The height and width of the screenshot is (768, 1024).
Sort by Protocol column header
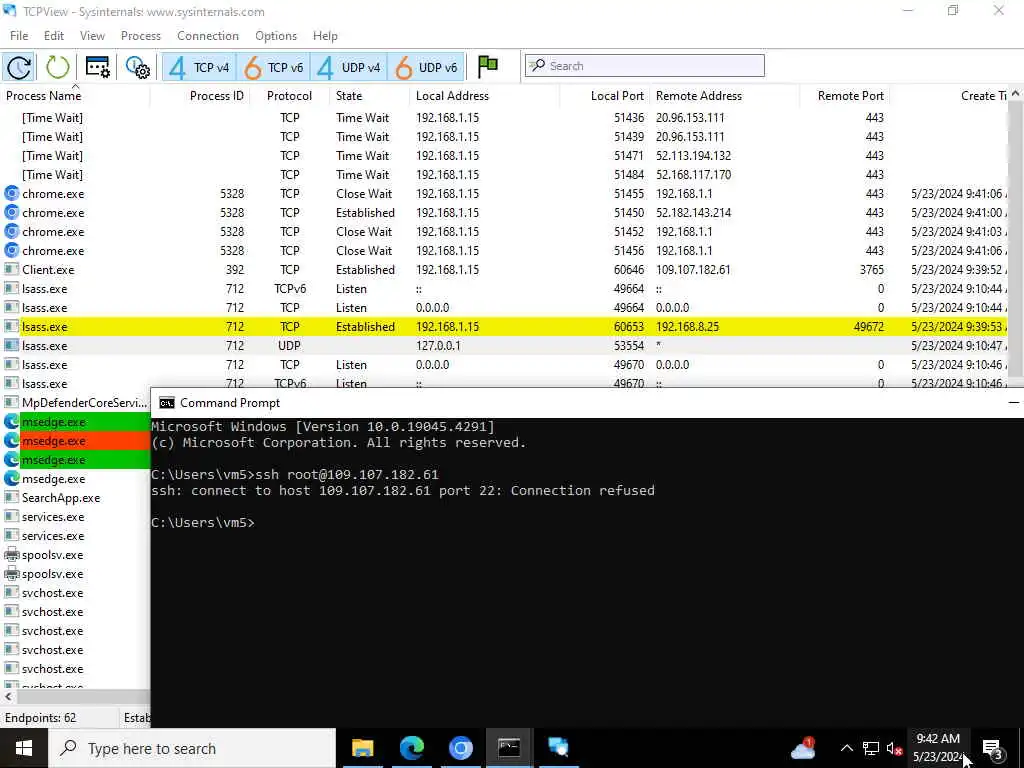click(289, 96)
